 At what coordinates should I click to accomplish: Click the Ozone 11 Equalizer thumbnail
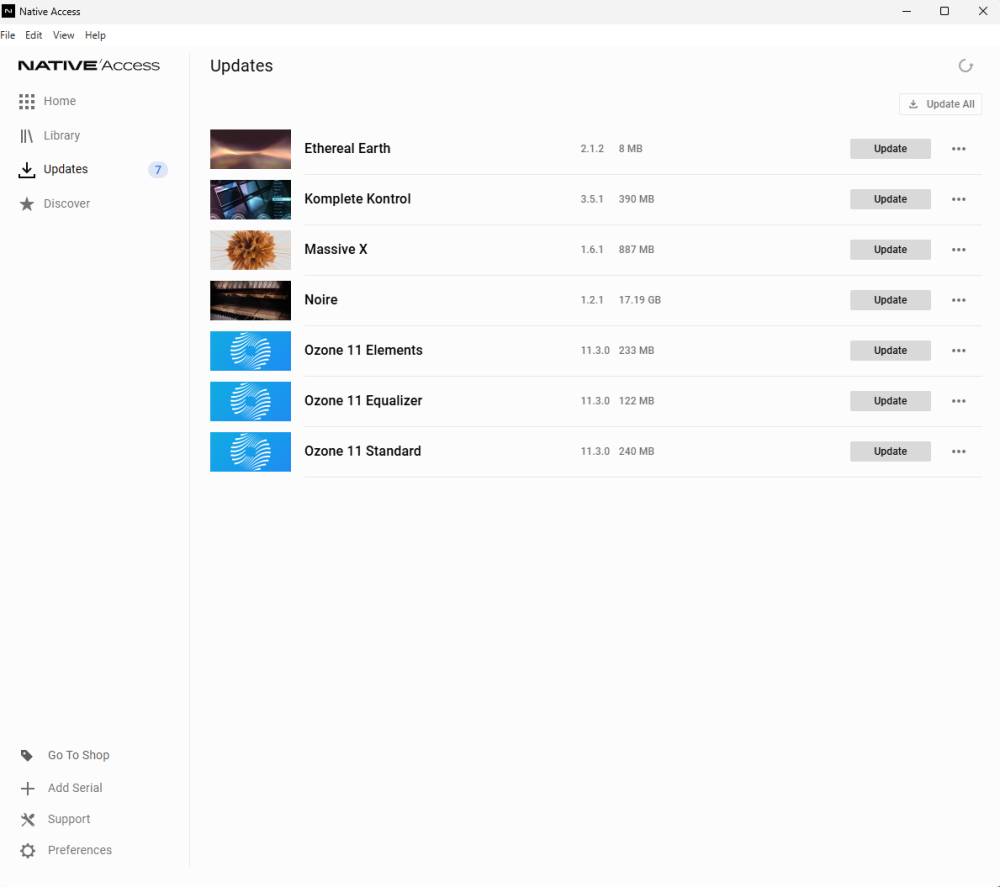click(x=250, y=401)
